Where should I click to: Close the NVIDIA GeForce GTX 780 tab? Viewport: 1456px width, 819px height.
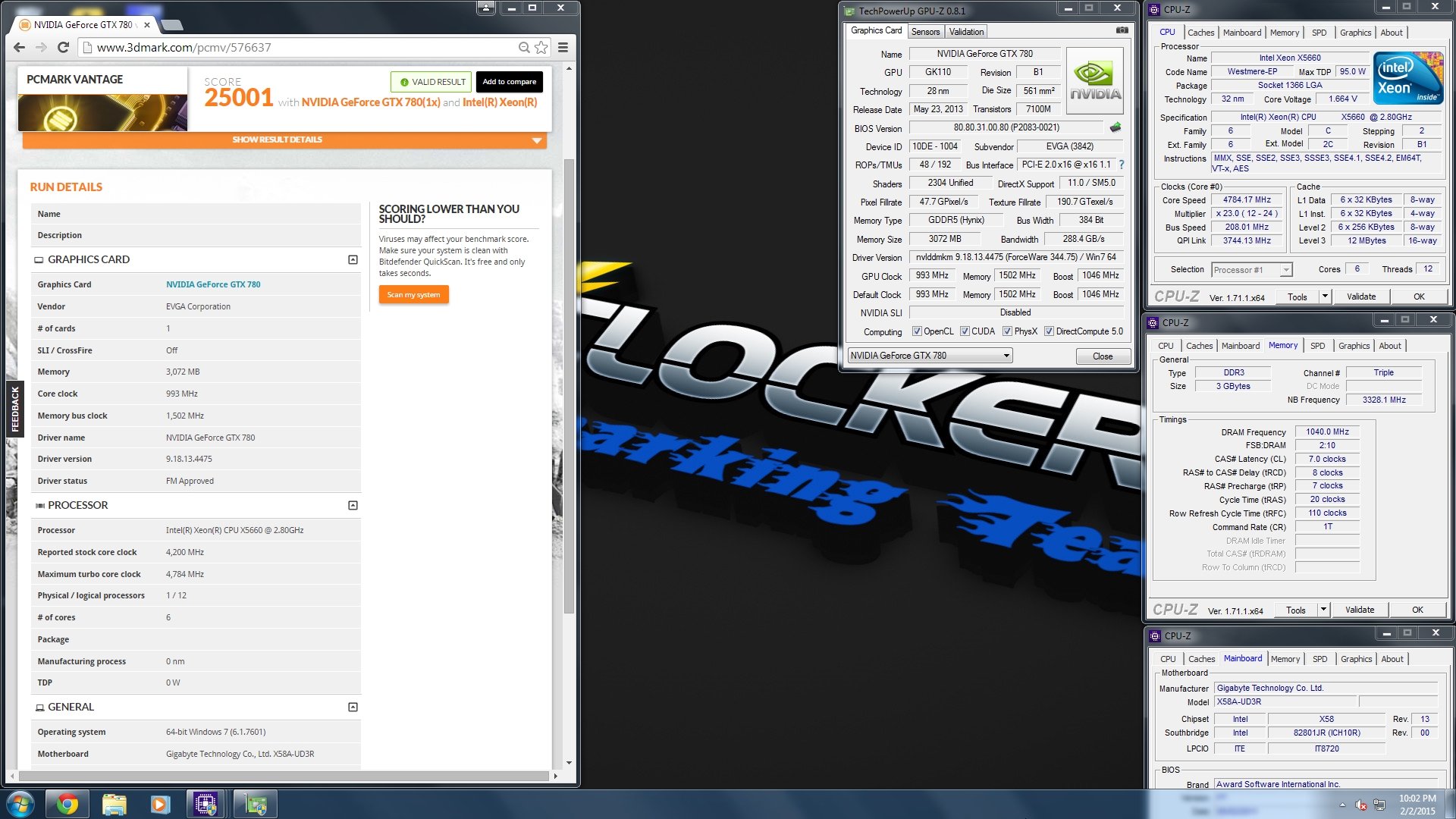(x=147, y=25)
